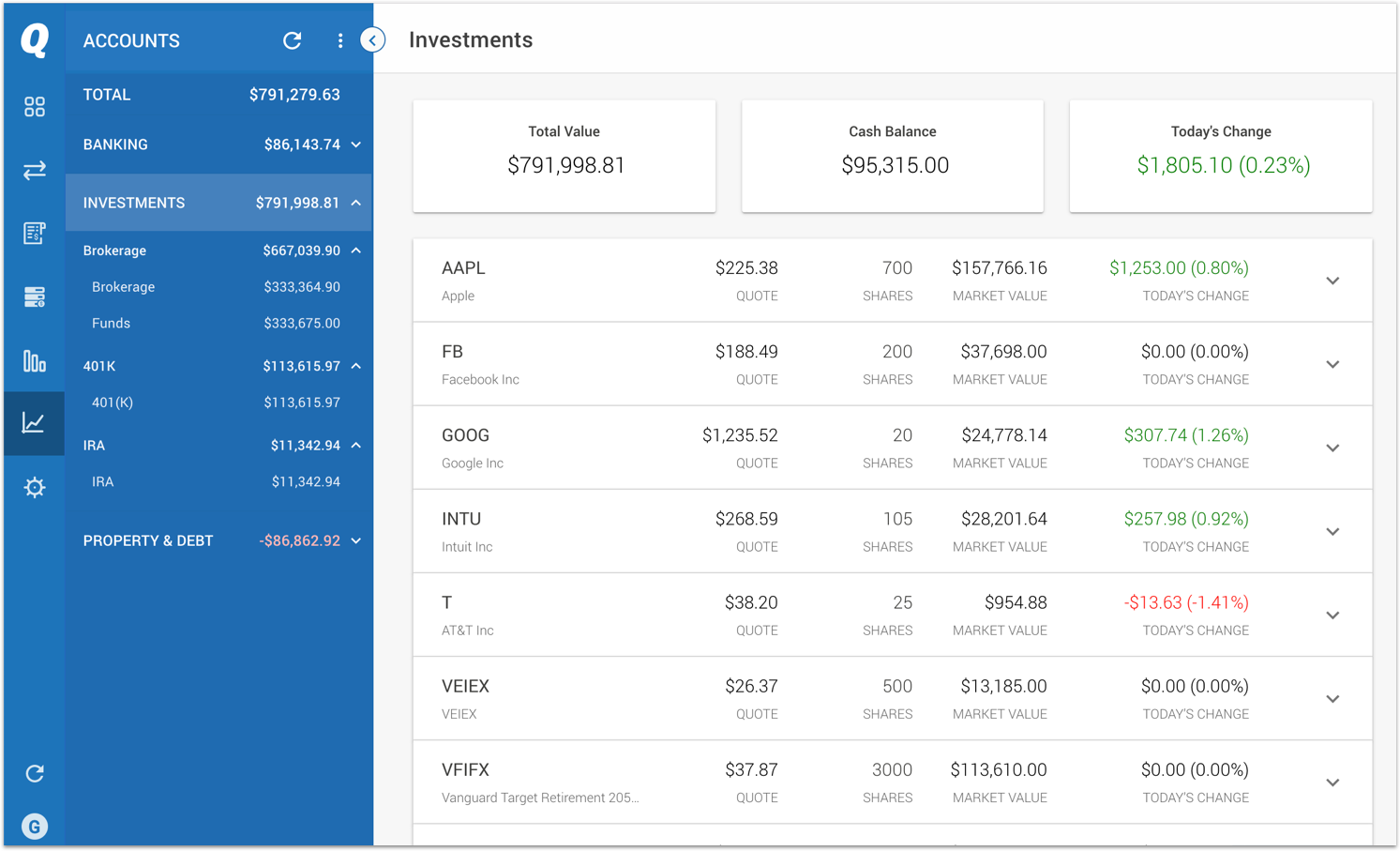Collapse the INVESTMENTS accounts group
Image resolution: width=1400 pixels, height=851 pixels.
[356, 203]
